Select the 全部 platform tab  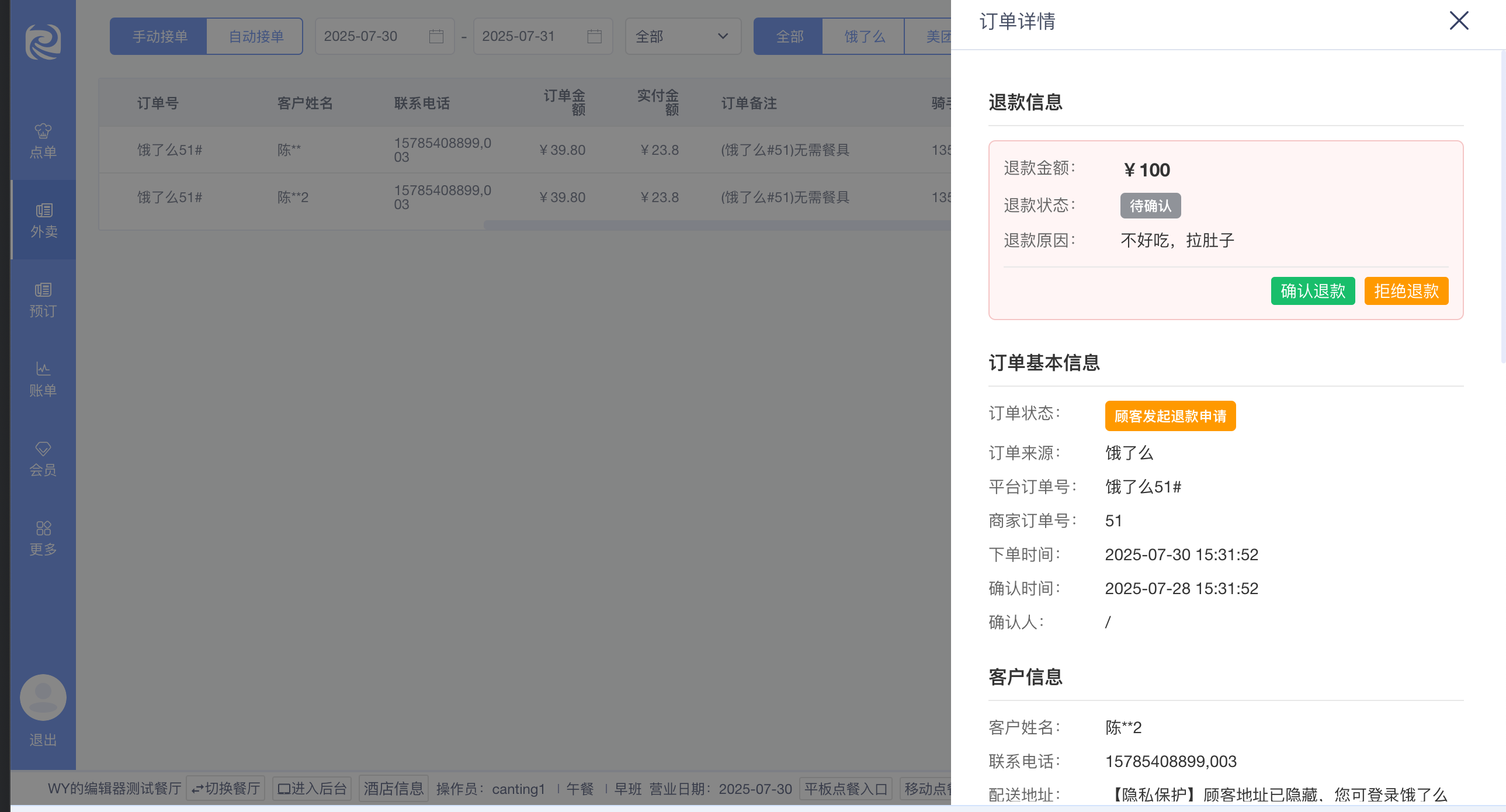coord(789,36)
